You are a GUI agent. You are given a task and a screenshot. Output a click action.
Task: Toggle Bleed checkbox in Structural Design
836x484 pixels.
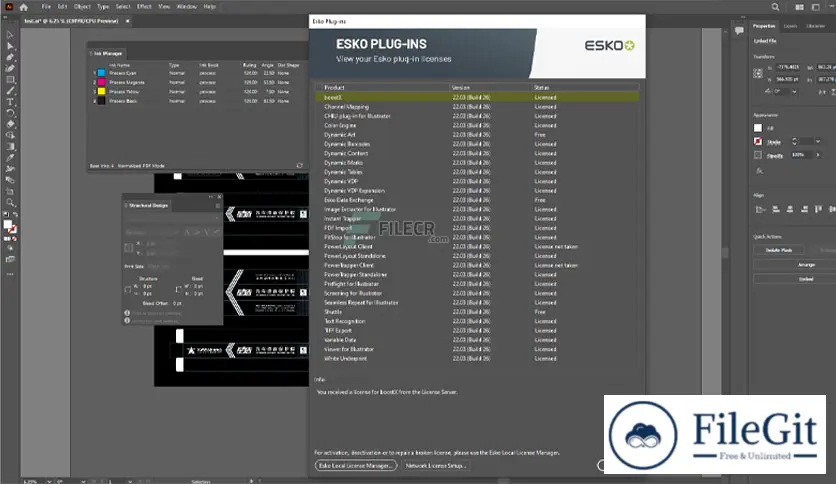click(179, 289)
